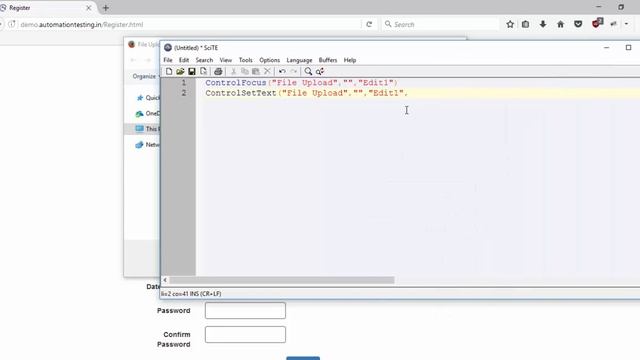
Task: Save the script using the floppy disk icon
Action: coord(191,71)
